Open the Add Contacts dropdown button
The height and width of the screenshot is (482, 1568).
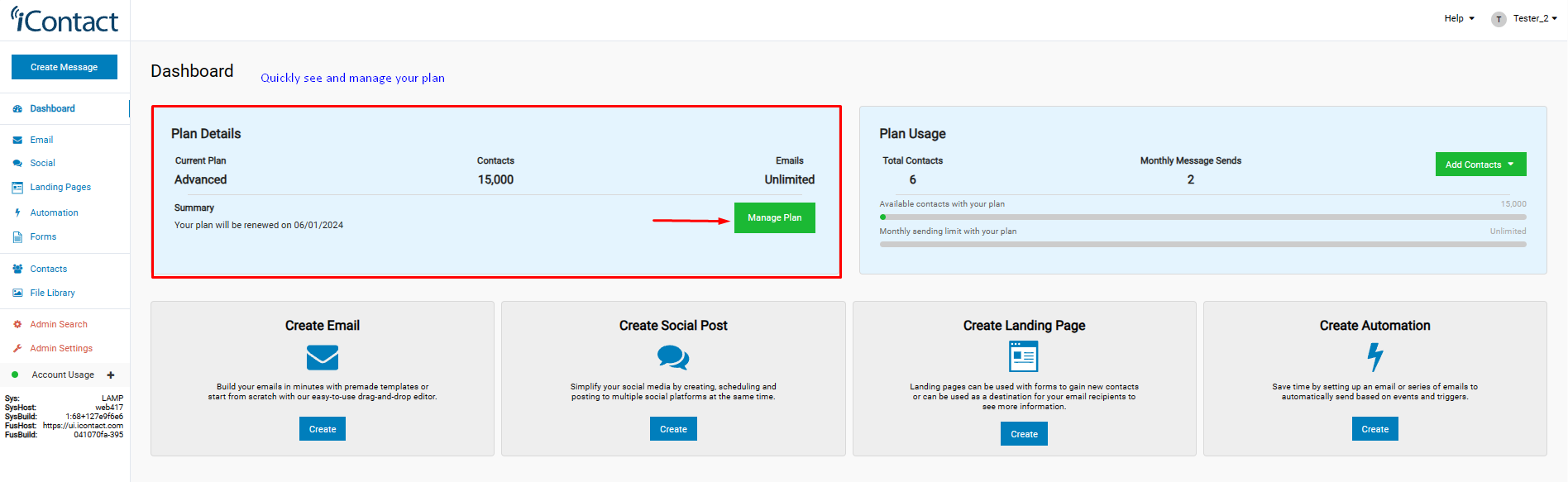point(1480,165)
